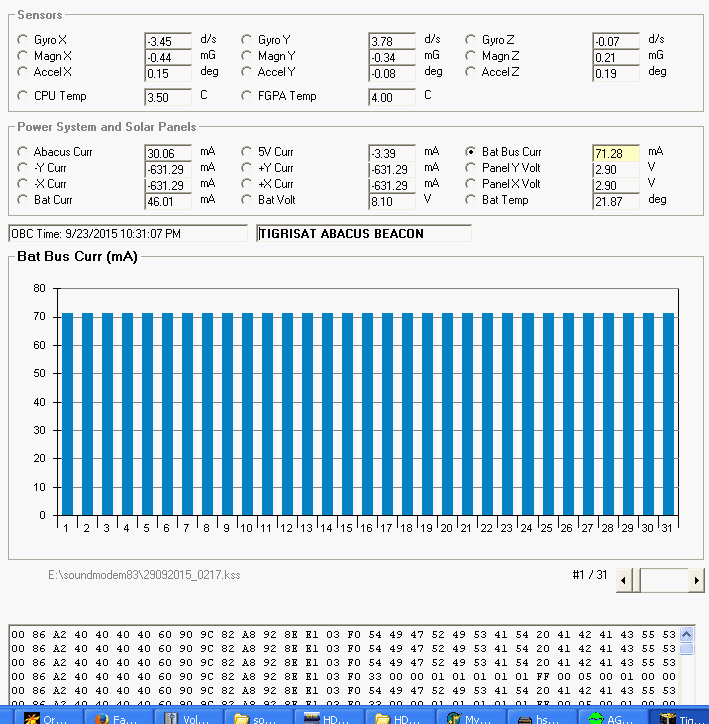Select the -Y Curr radio button
The image size is (709, 724).
[22, 168]
